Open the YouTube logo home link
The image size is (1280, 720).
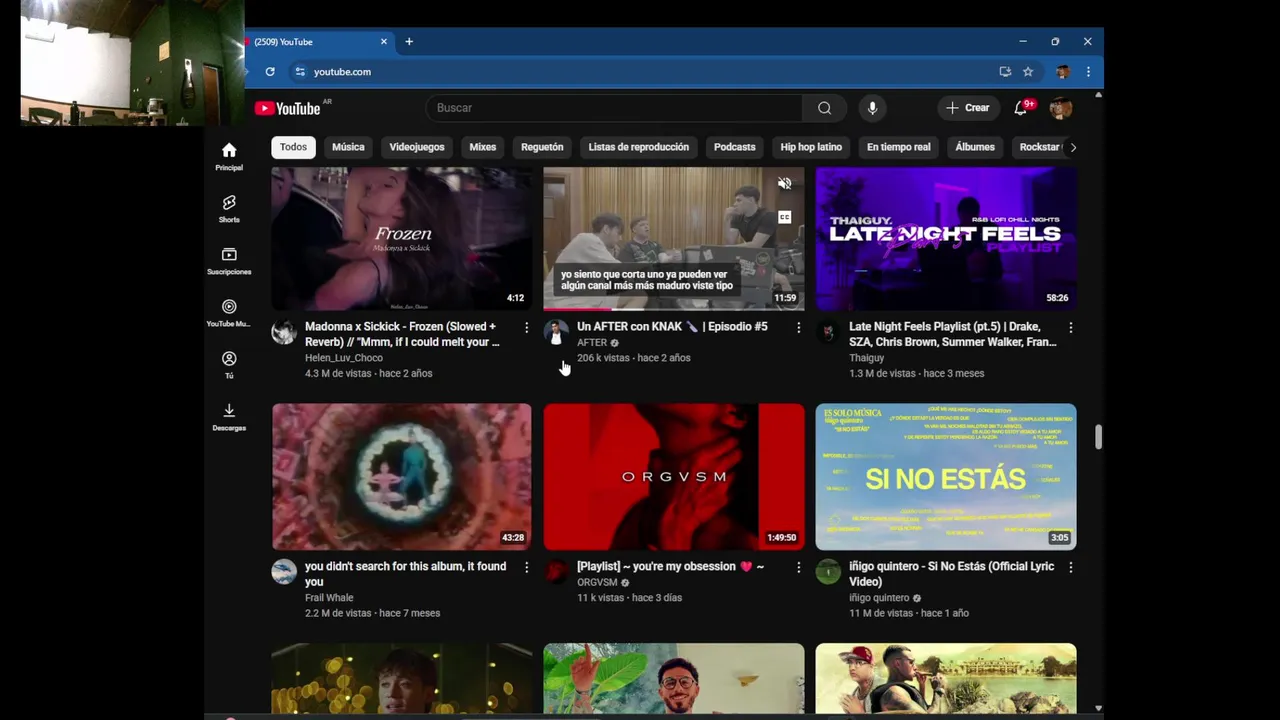pos(288,108)
